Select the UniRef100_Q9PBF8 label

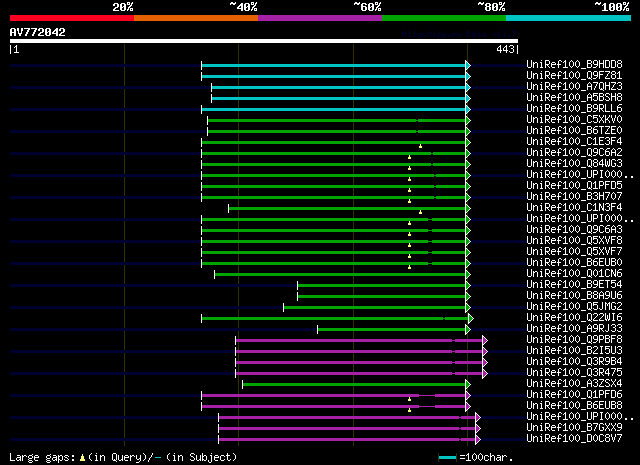click(574, 340)
